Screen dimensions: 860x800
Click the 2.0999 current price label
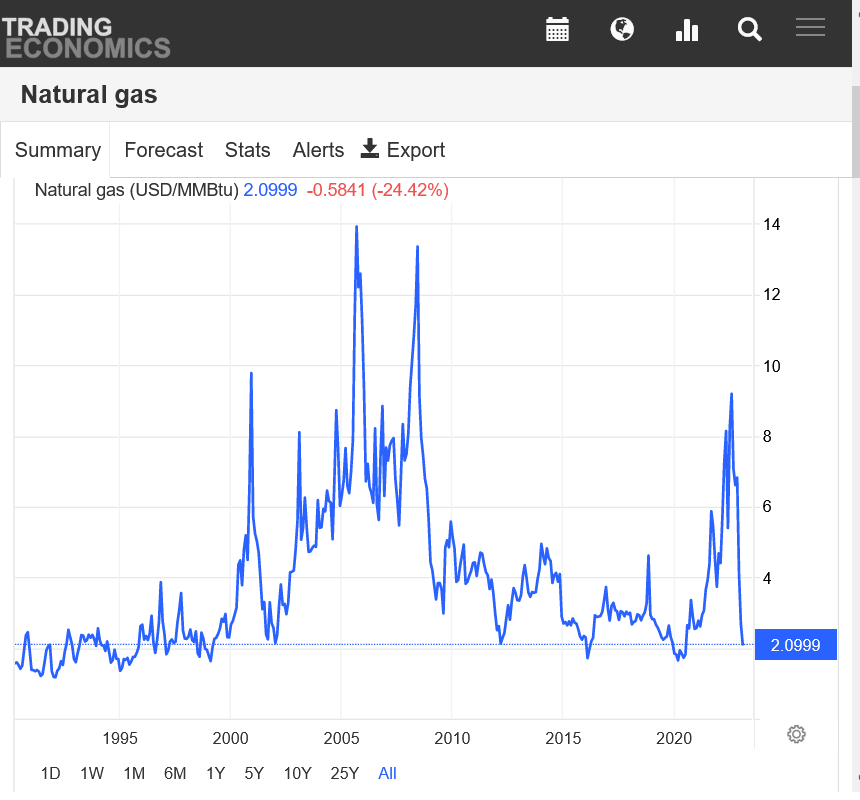[x=796, y=645]
